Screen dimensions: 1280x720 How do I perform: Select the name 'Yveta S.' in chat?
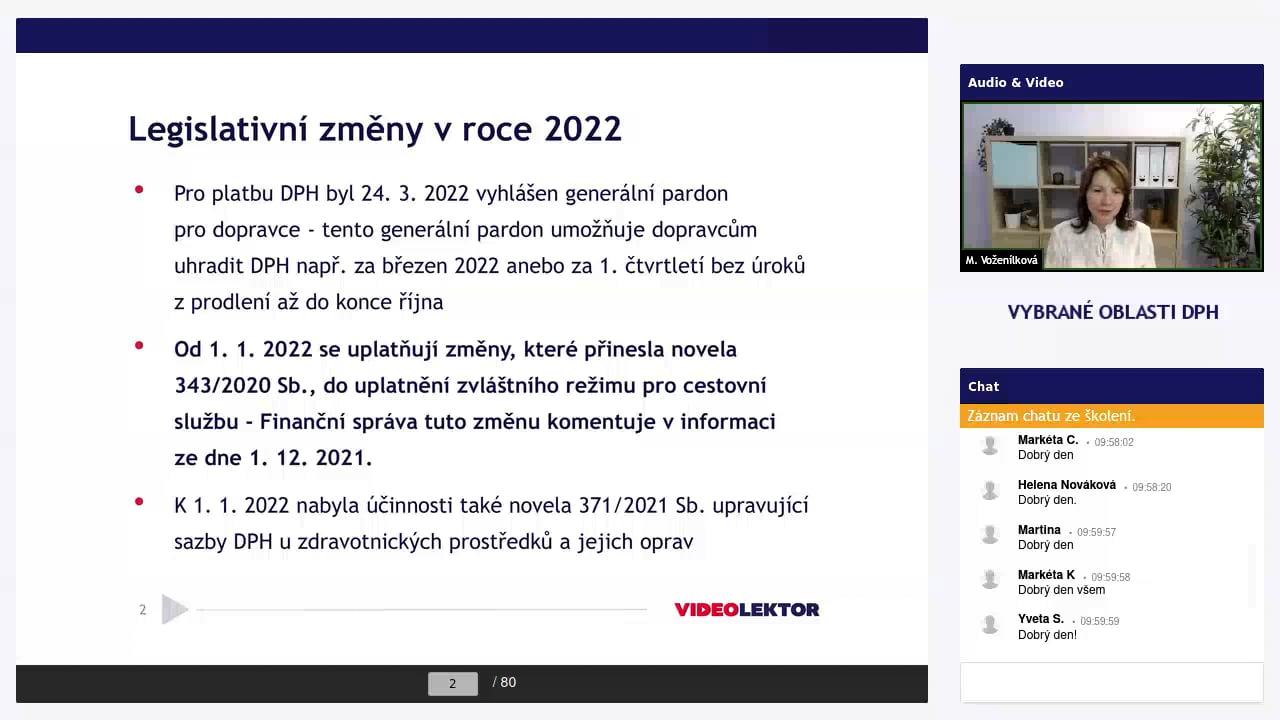(1041, 619)
